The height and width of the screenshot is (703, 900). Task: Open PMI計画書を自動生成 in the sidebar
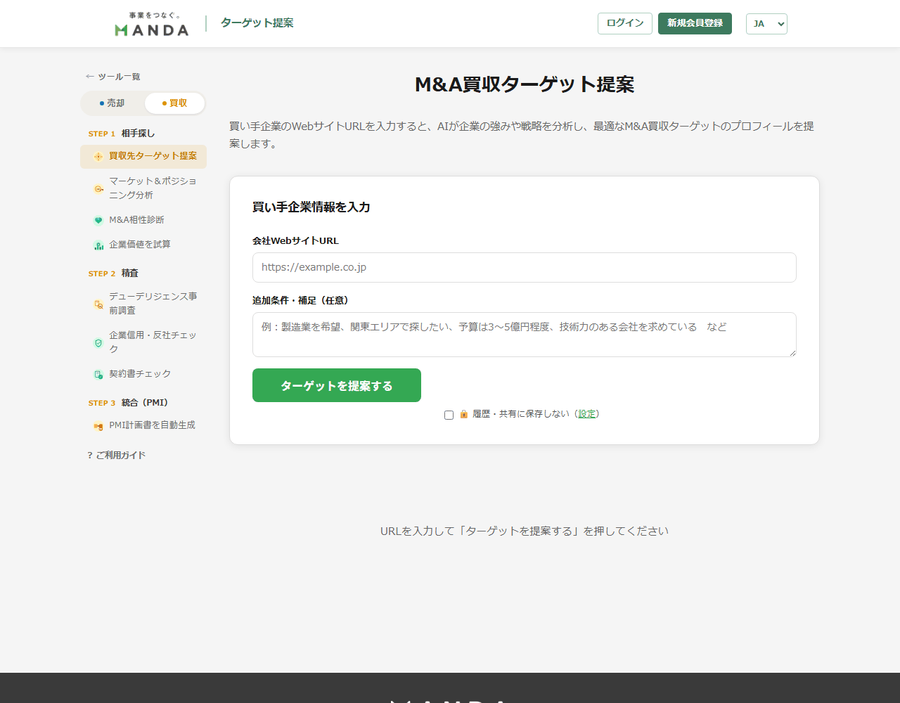143,425
